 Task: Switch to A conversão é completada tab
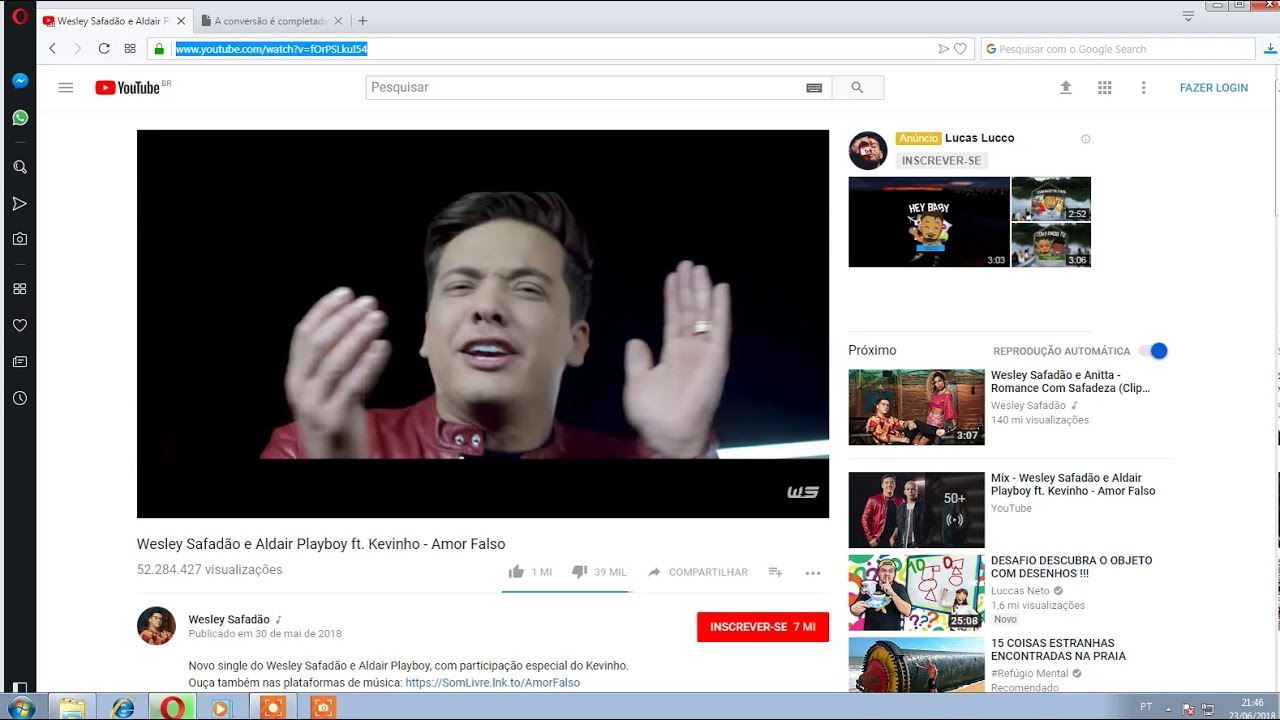pos(270,21)
